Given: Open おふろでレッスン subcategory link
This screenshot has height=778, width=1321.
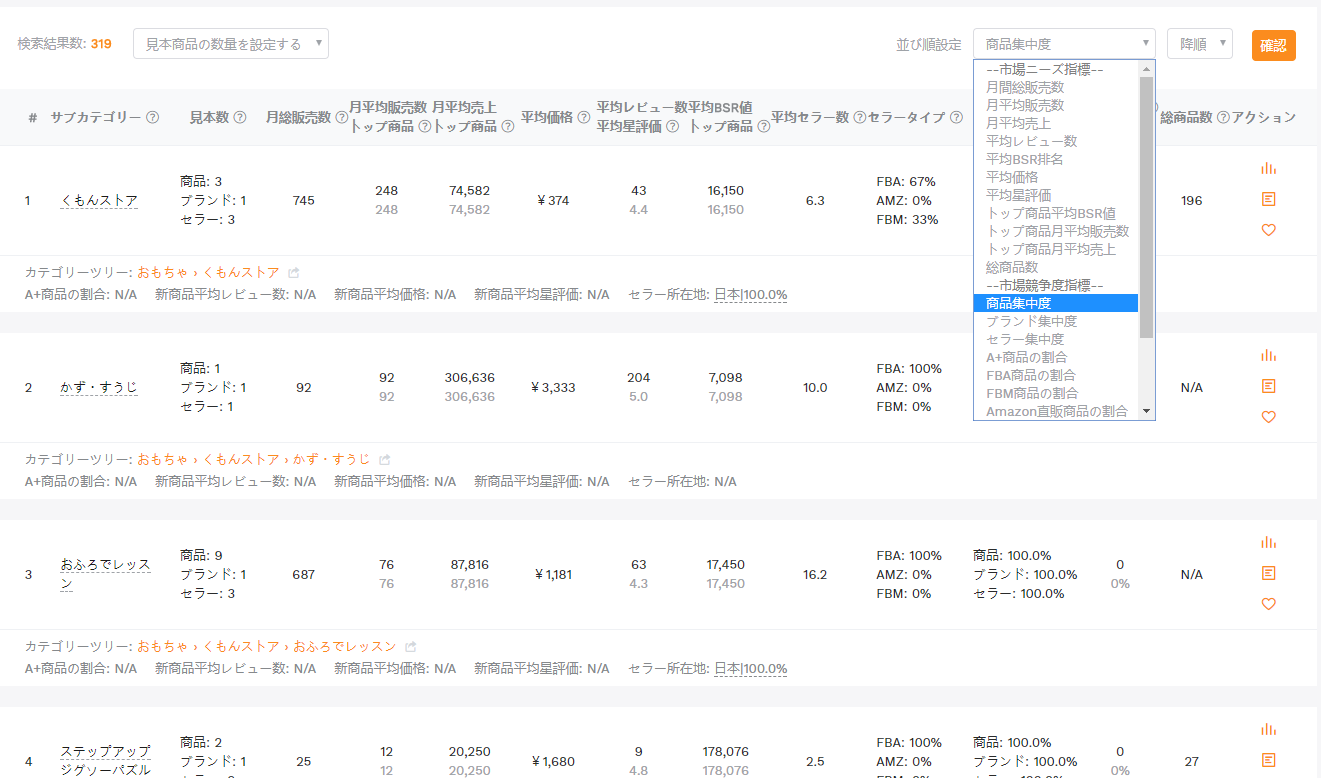Looking at the screenshot, I should 105,574.
